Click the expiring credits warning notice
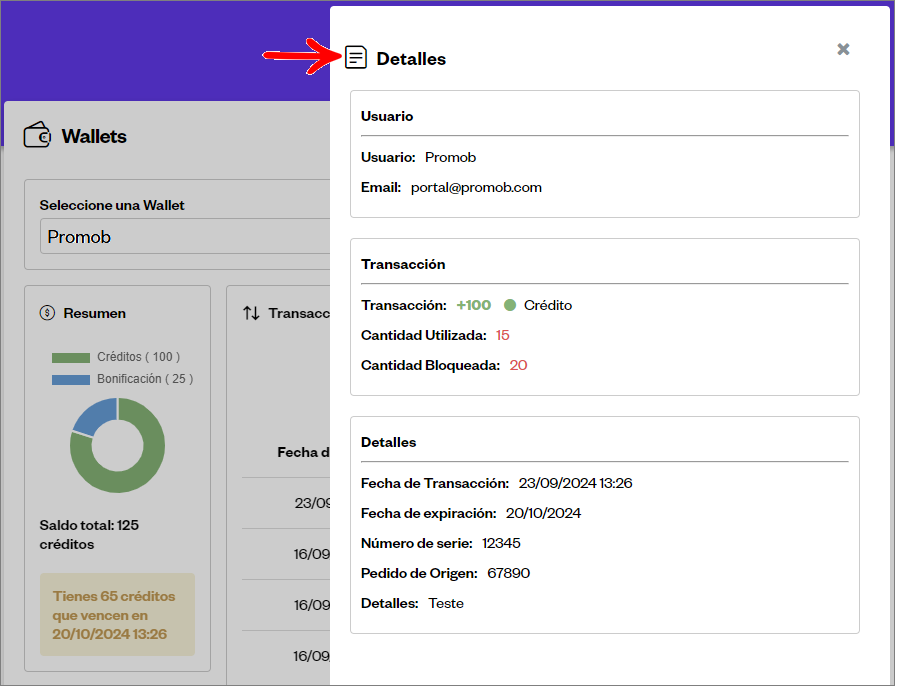Screen dimensions: 897x687 (117, 615)
